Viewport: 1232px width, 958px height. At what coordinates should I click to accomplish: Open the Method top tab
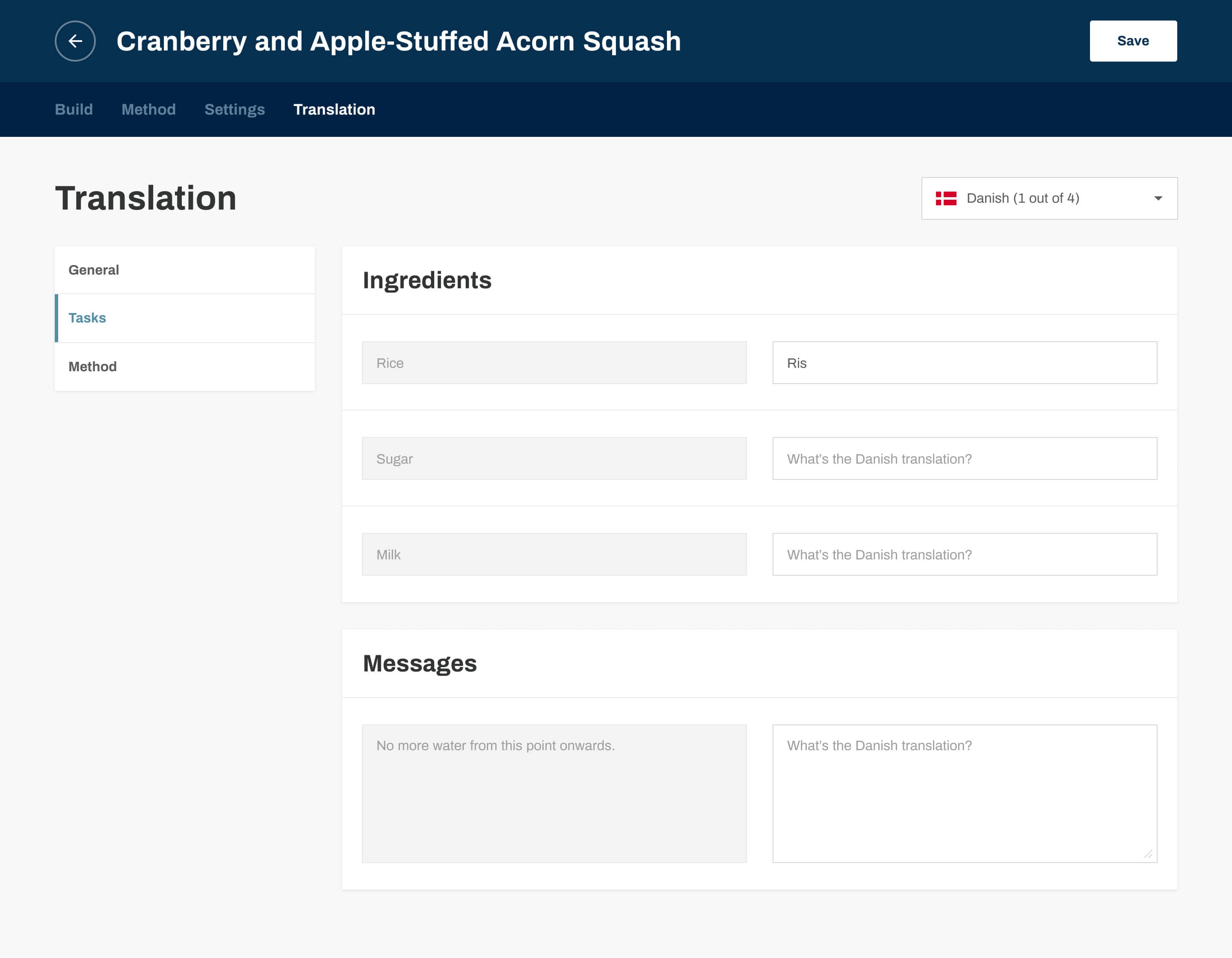point(148,109)
